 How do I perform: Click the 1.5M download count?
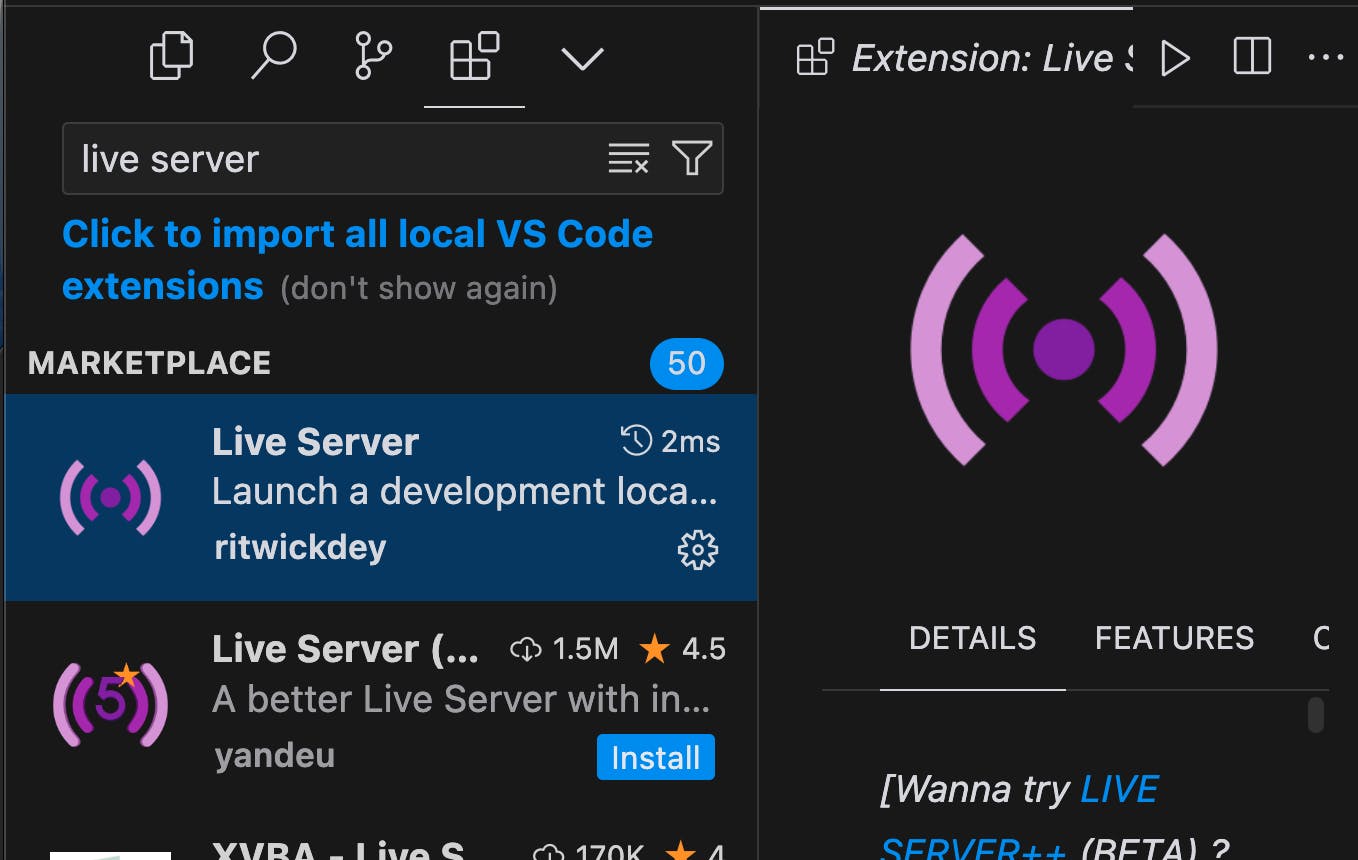click(565, 649)
